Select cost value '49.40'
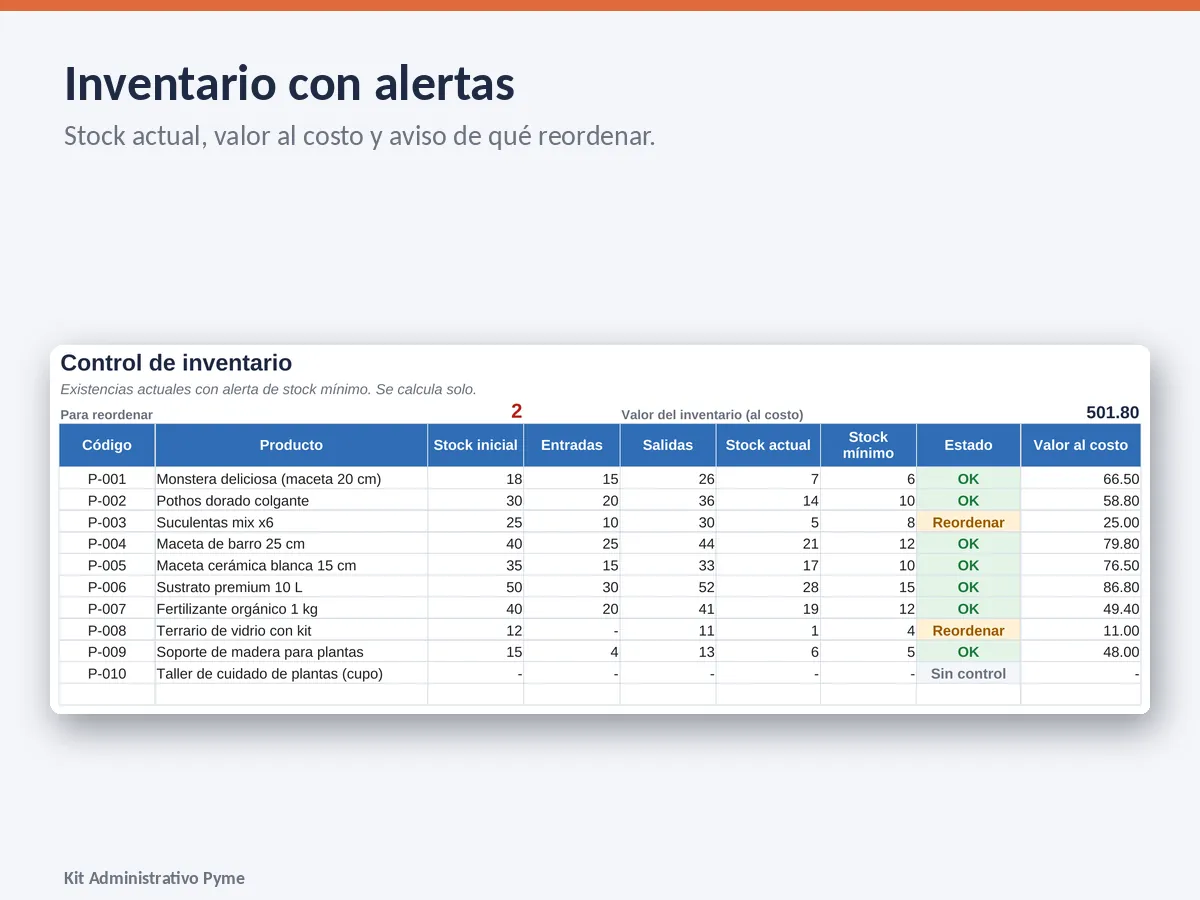1200x900 pixels. tap(1121, 609)
